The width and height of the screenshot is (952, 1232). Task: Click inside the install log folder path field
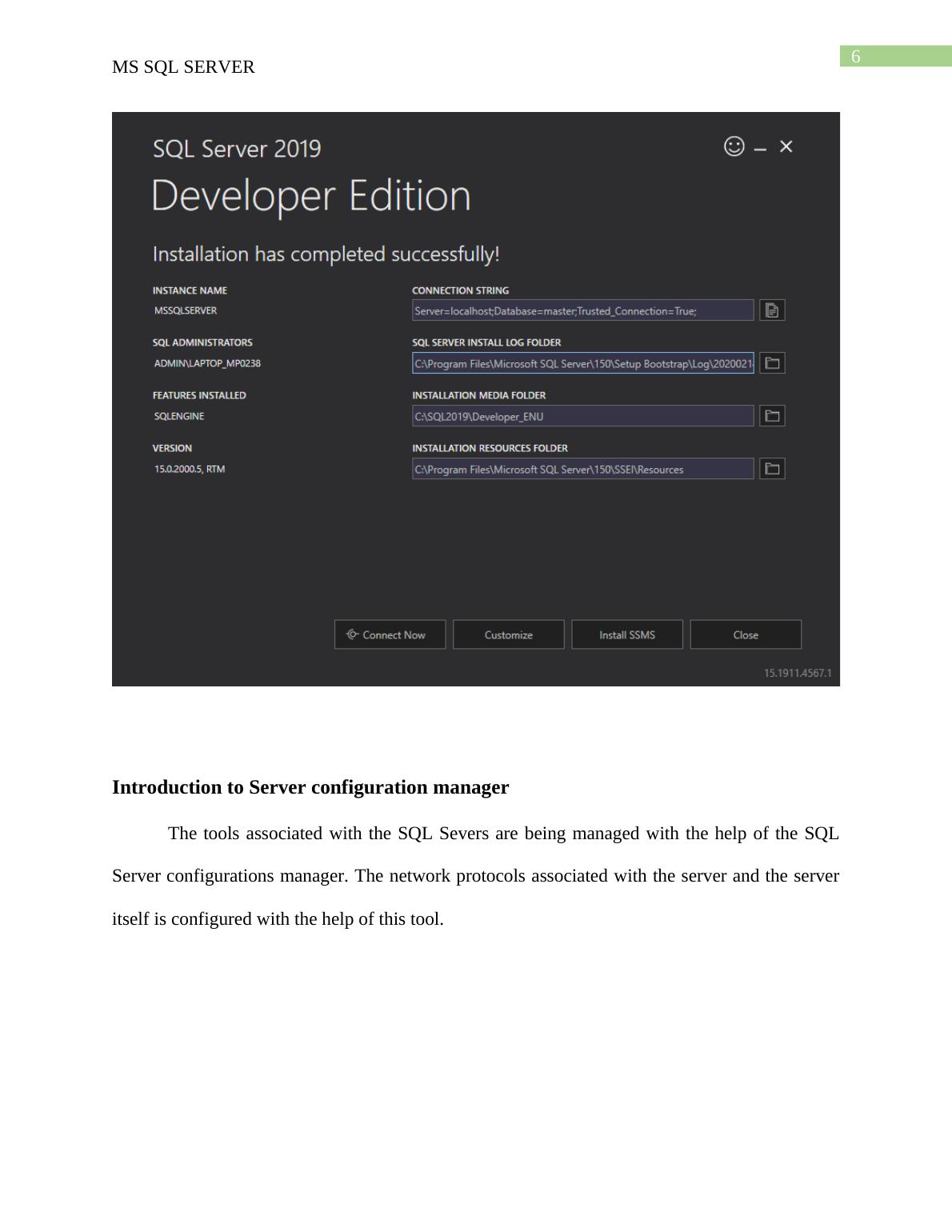coord(582,363)
